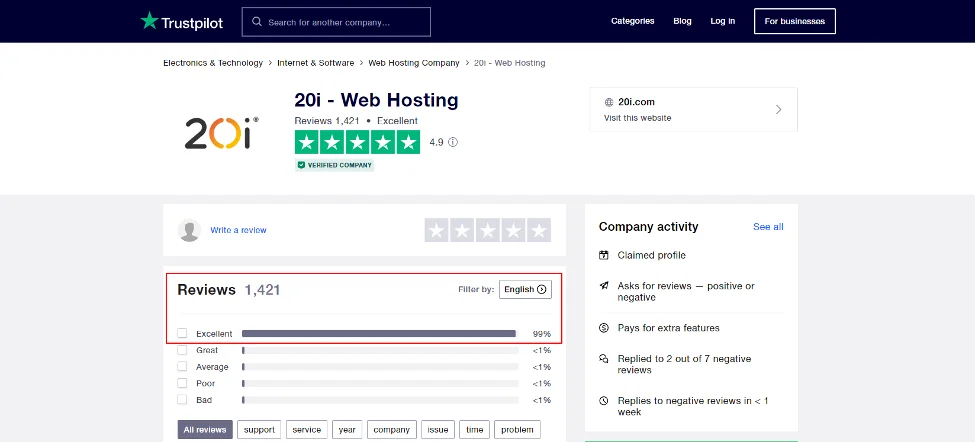Click the clock Replies to negative reviews icon
Screen dimensions: 977x443
[x=603, y=401]
